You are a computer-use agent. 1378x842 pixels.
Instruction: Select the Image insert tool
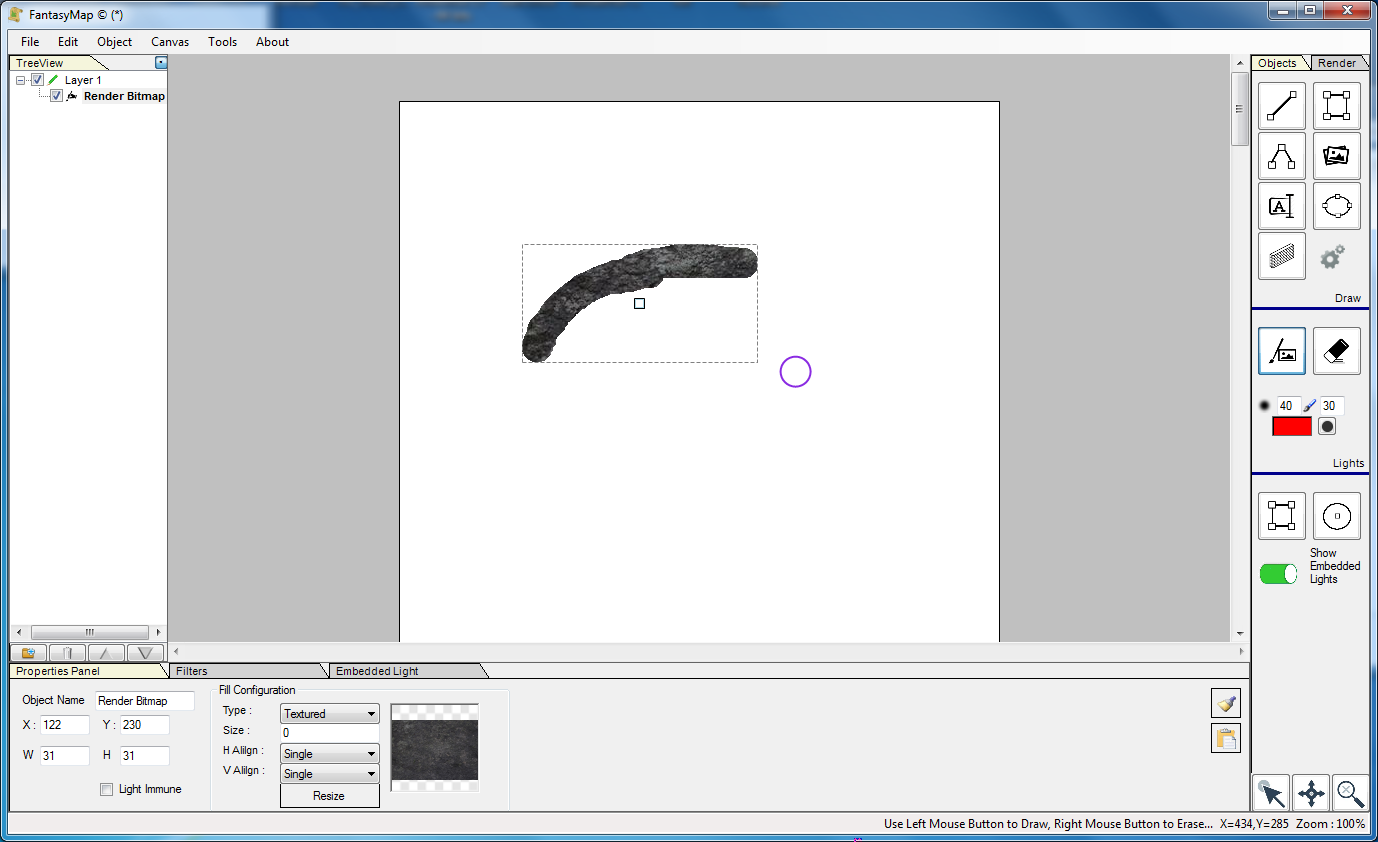(x=1337, y=156)
